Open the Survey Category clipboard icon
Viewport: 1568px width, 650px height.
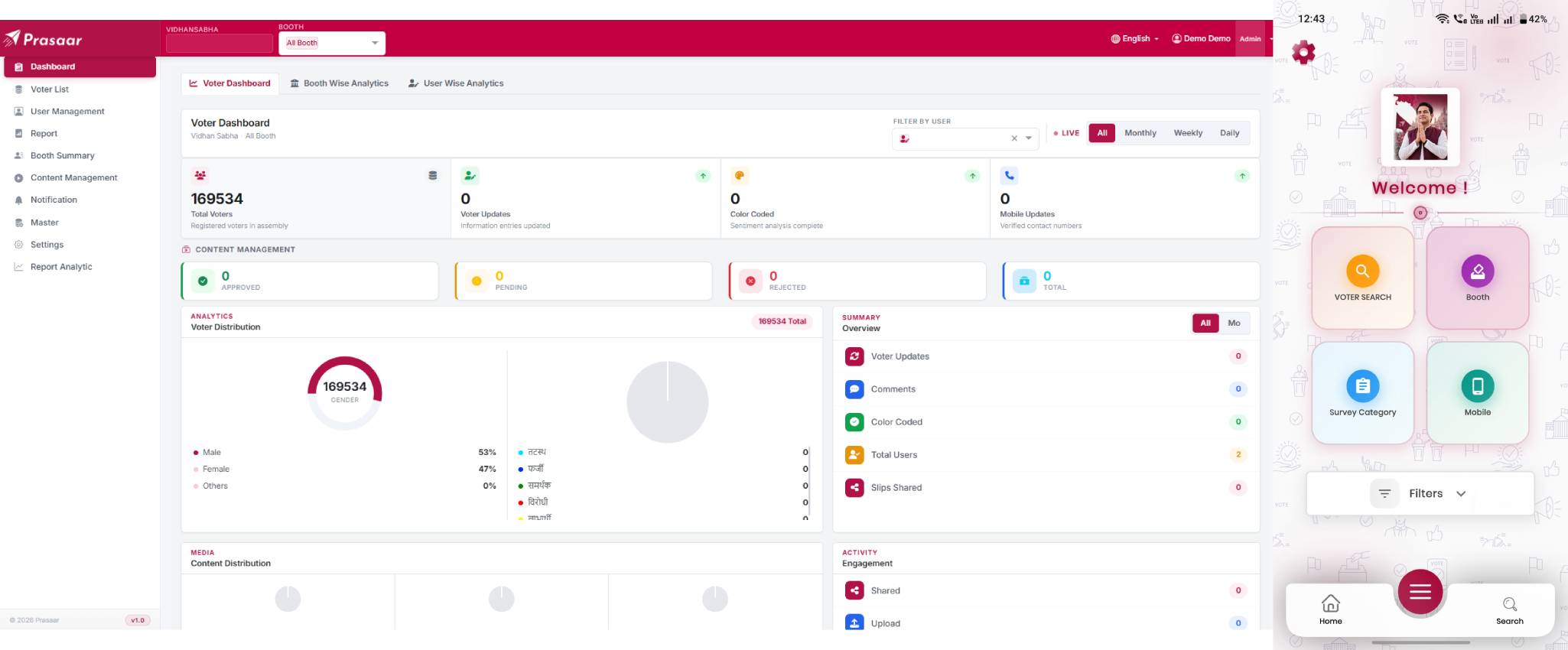[1362, 386]
